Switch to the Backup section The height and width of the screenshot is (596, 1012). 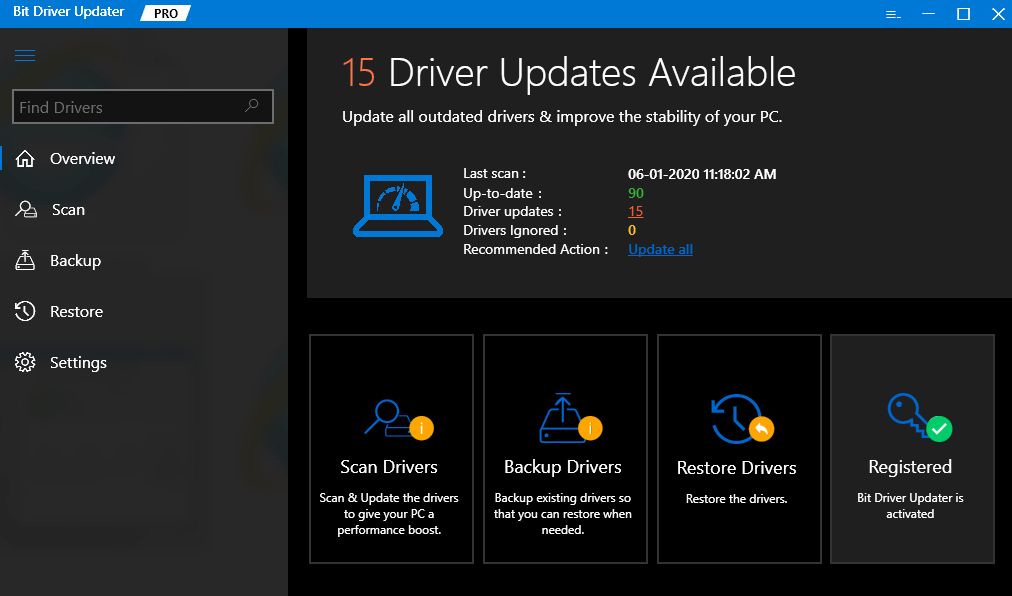[x=76, y=260]
